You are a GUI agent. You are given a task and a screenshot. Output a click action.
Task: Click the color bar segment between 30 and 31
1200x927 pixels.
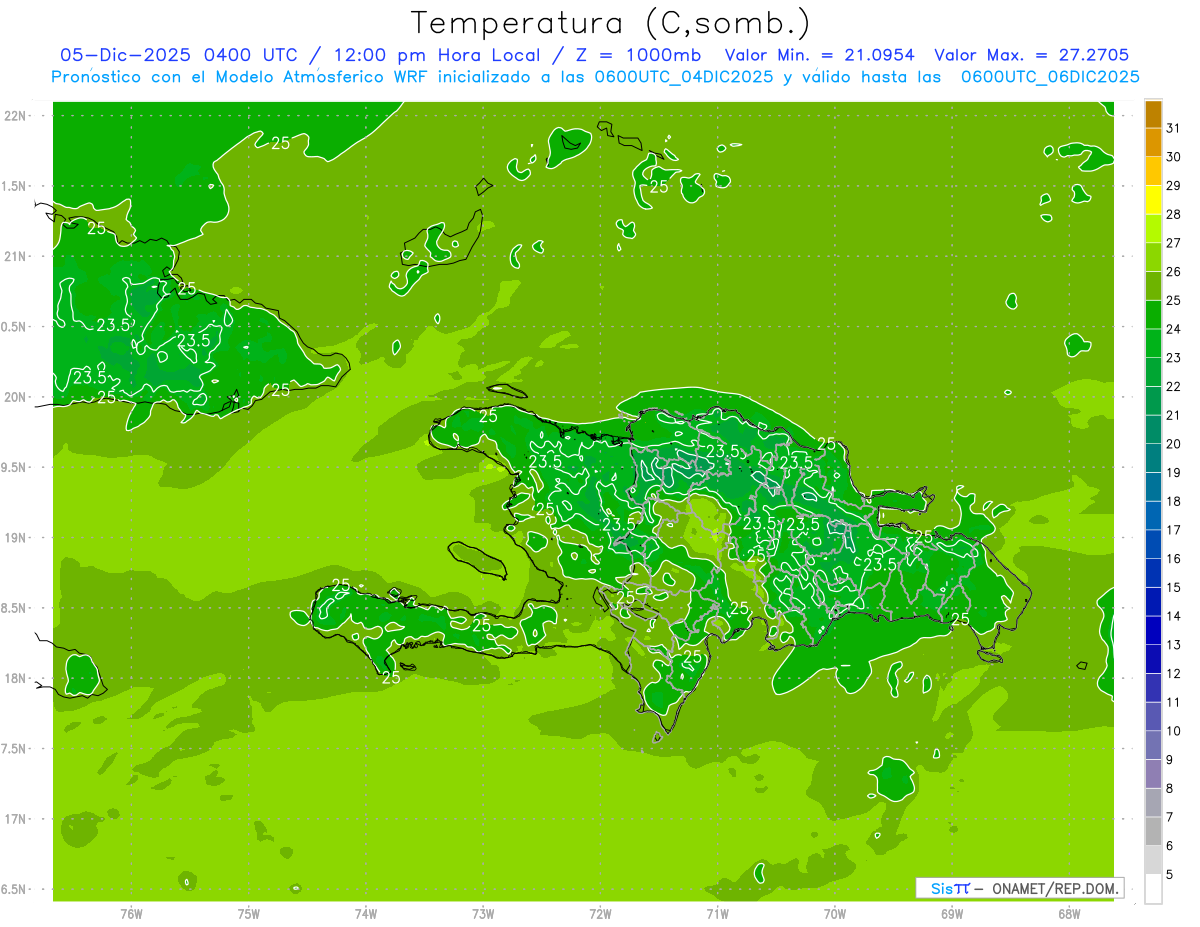[1153, 143]
